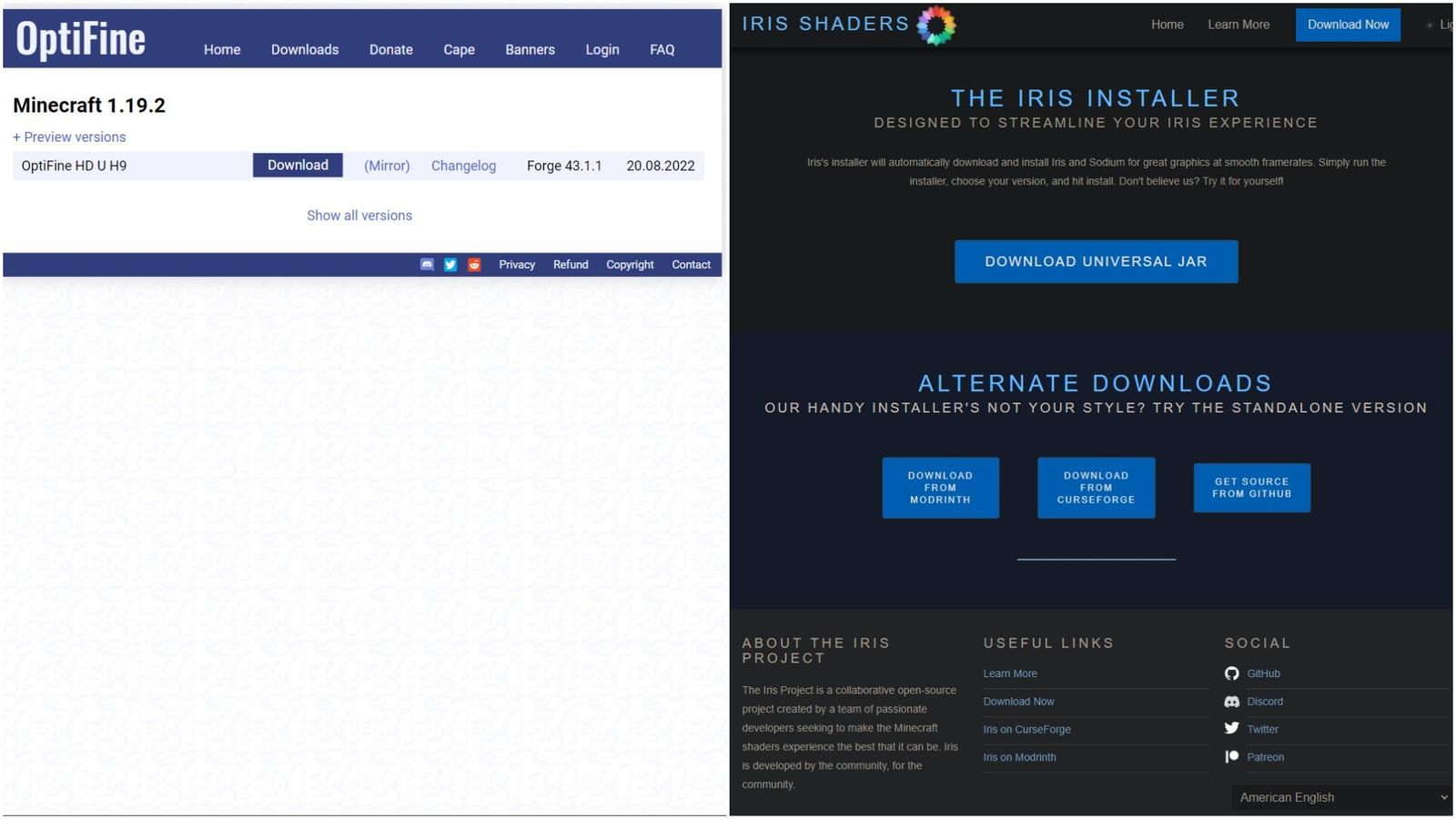Click the Download Universal Jar button
Viewport: 1456px width, 819px height.
click(x=1096, y=261)
